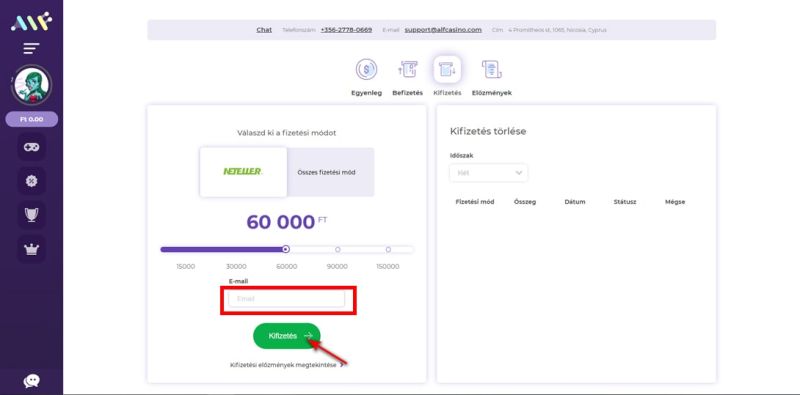Click the Alf casino logo
The width and height of the screenshot is (800, 395).
(x=31, y=21)
